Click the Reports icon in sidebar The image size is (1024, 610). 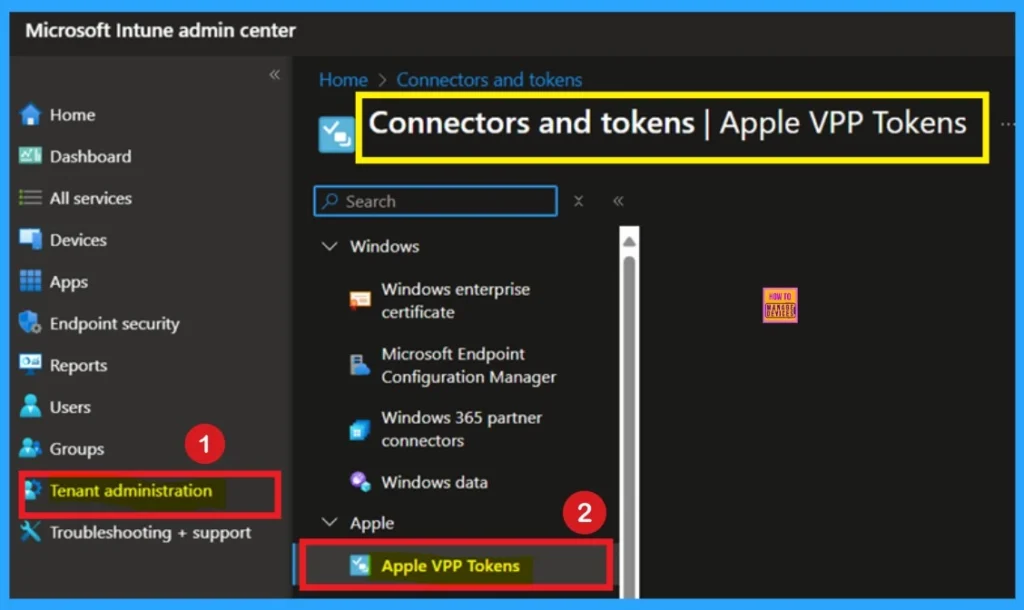pyautogui.click(x=30, y=364)
